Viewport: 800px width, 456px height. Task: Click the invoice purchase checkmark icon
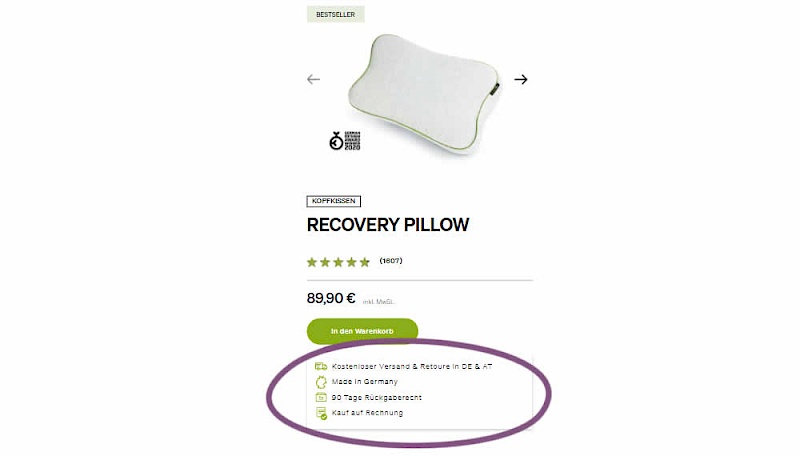click(x=321, y=413)
